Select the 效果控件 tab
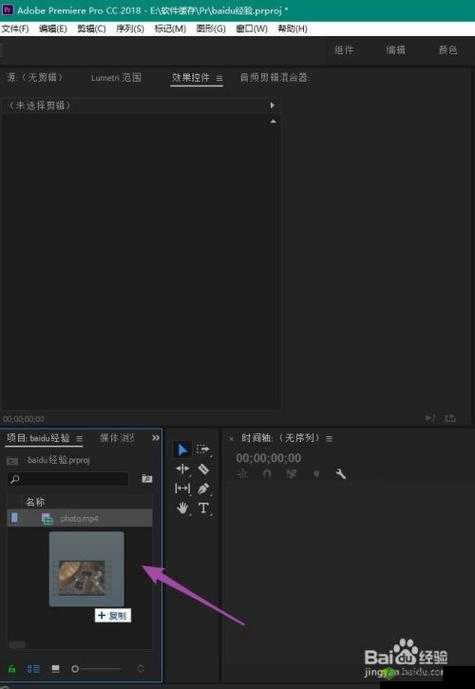 (x=190, y=78)
